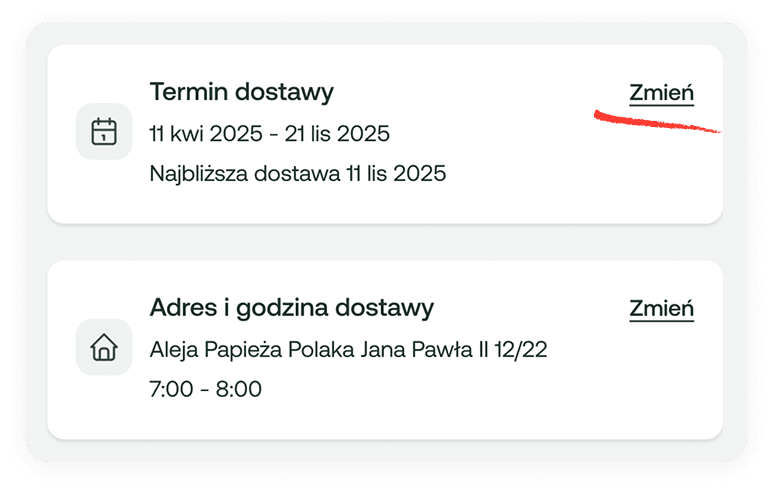The width and height of the screenshot is (774, 492).
Task: Select the Aleja Papieża Polaka street name
Action: click(x=252, y=350)
